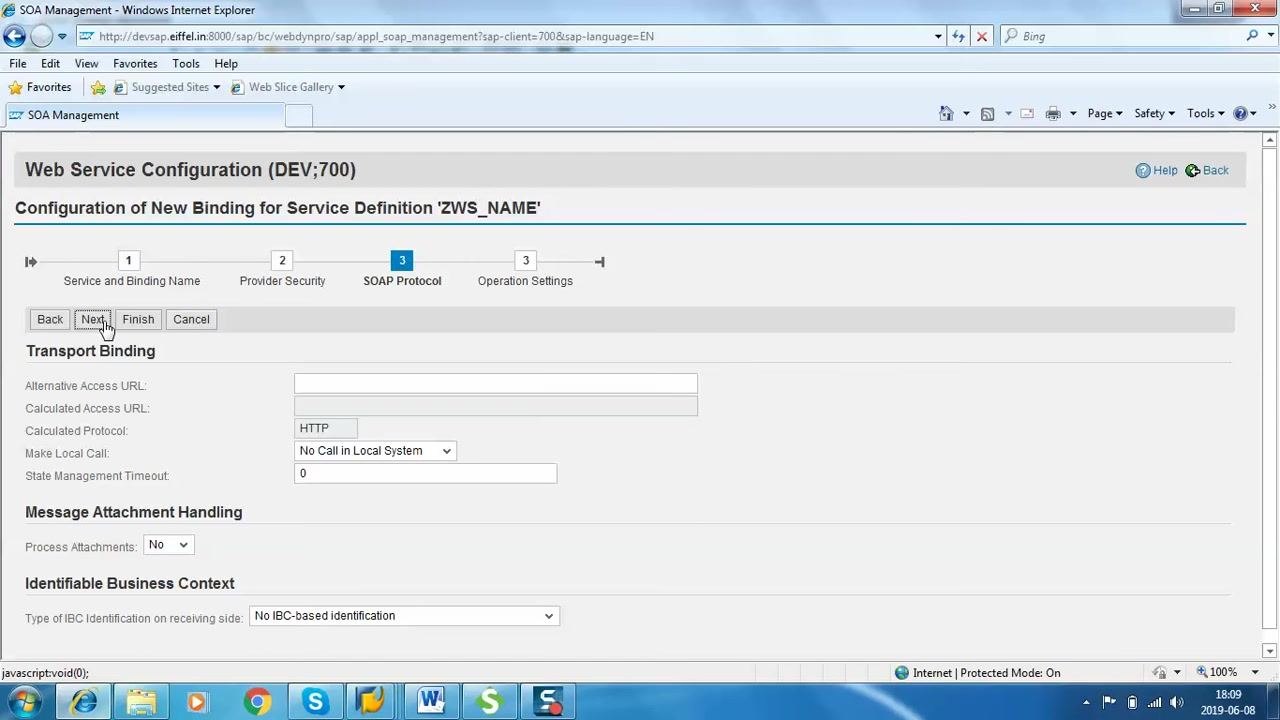
Task: Open the Tools menu in menu bar
Action: [x=186, y=63]
